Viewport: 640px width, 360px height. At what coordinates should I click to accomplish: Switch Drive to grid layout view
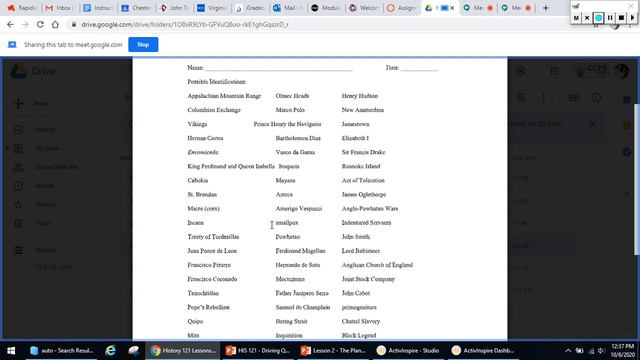point(573,98)
